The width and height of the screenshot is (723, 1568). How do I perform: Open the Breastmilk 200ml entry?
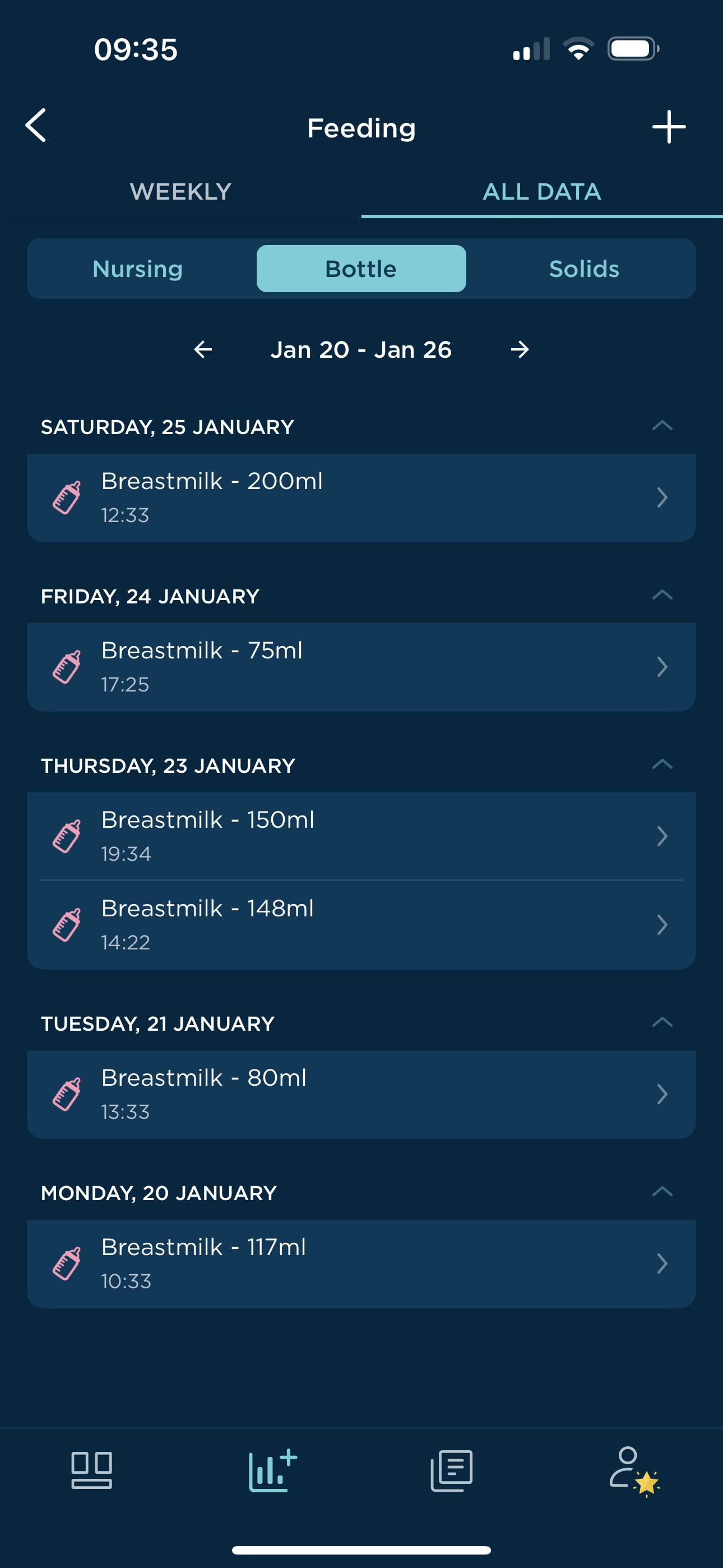(361, 497)
